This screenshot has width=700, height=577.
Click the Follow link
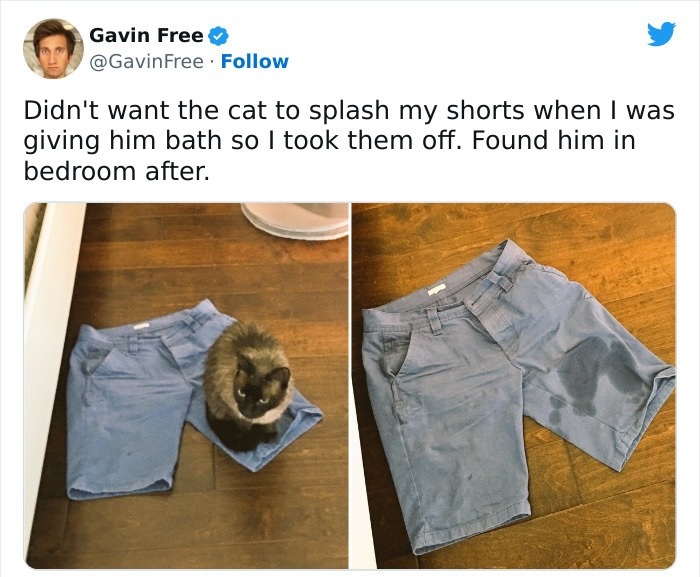254,62
